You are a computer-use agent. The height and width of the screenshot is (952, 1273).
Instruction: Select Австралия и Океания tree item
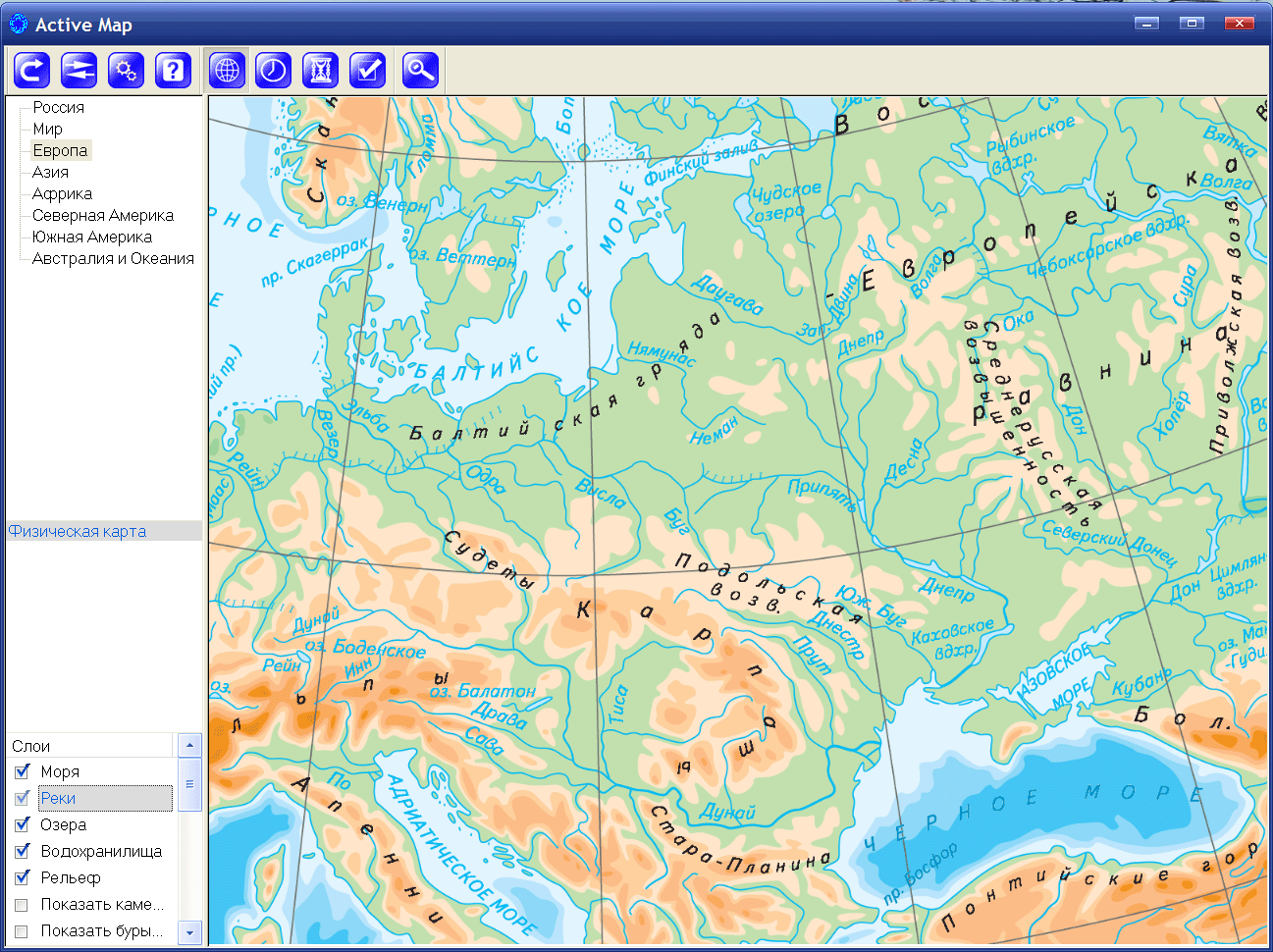[113, 258]
